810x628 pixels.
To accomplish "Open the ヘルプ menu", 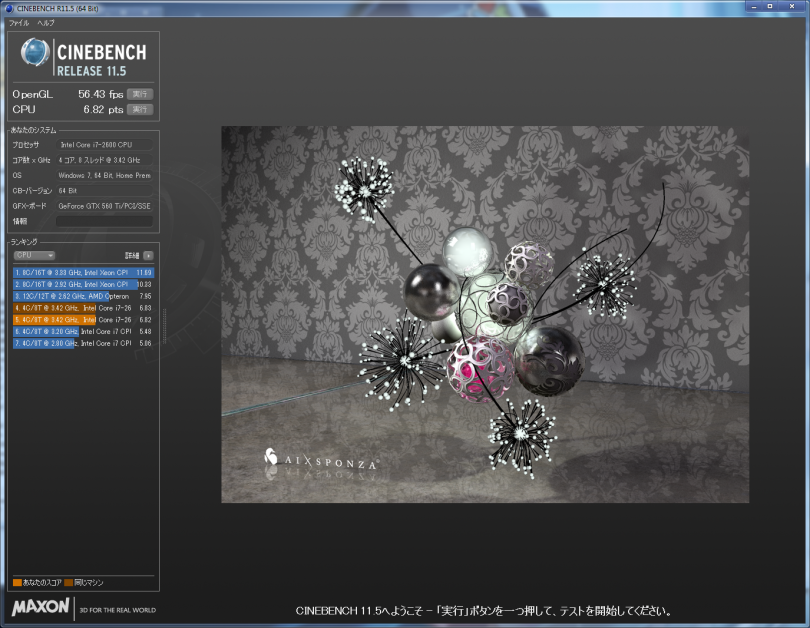I will (46, 22).
